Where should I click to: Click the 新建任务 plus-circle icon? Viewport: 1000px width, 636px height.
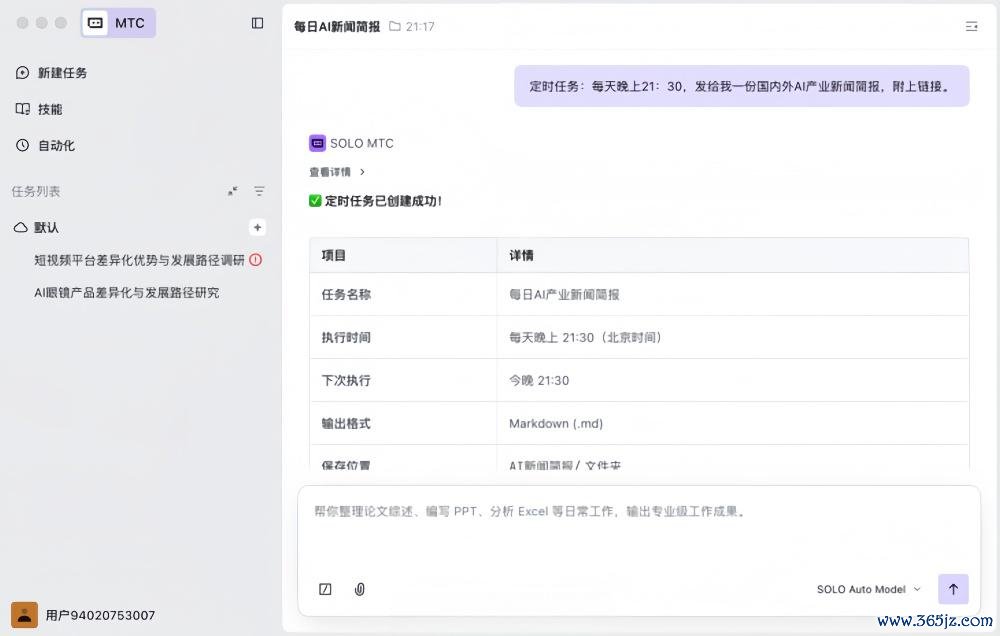click(x=22, y=73)
